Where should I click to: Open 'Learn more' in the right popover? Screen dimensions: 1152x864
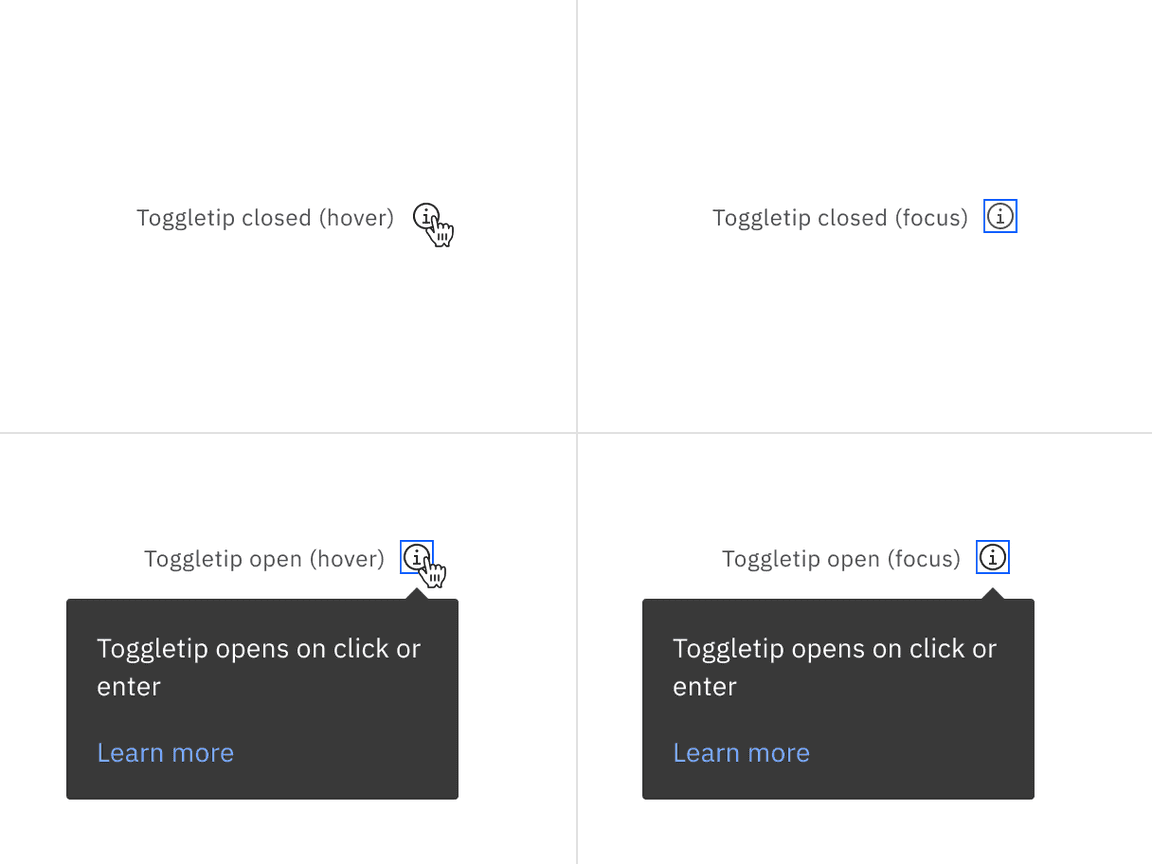(741, 752)
